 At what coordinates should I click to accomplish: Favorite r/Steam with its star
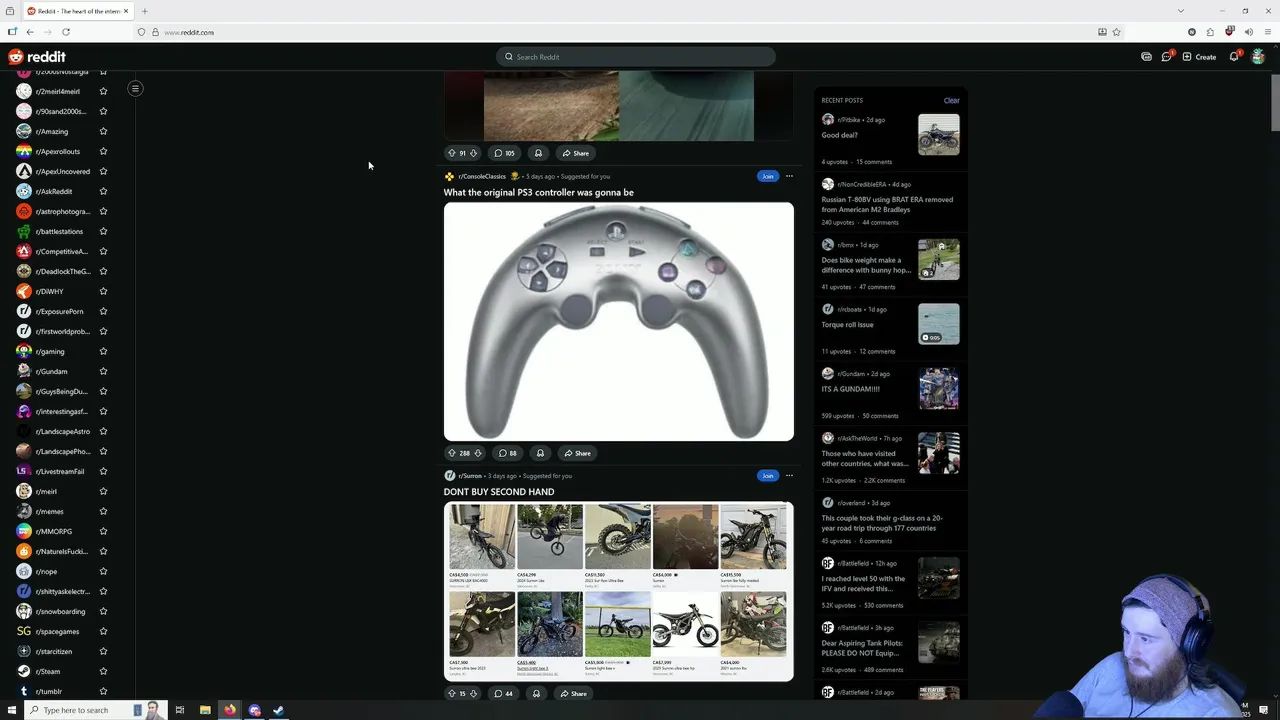(103, 671)
